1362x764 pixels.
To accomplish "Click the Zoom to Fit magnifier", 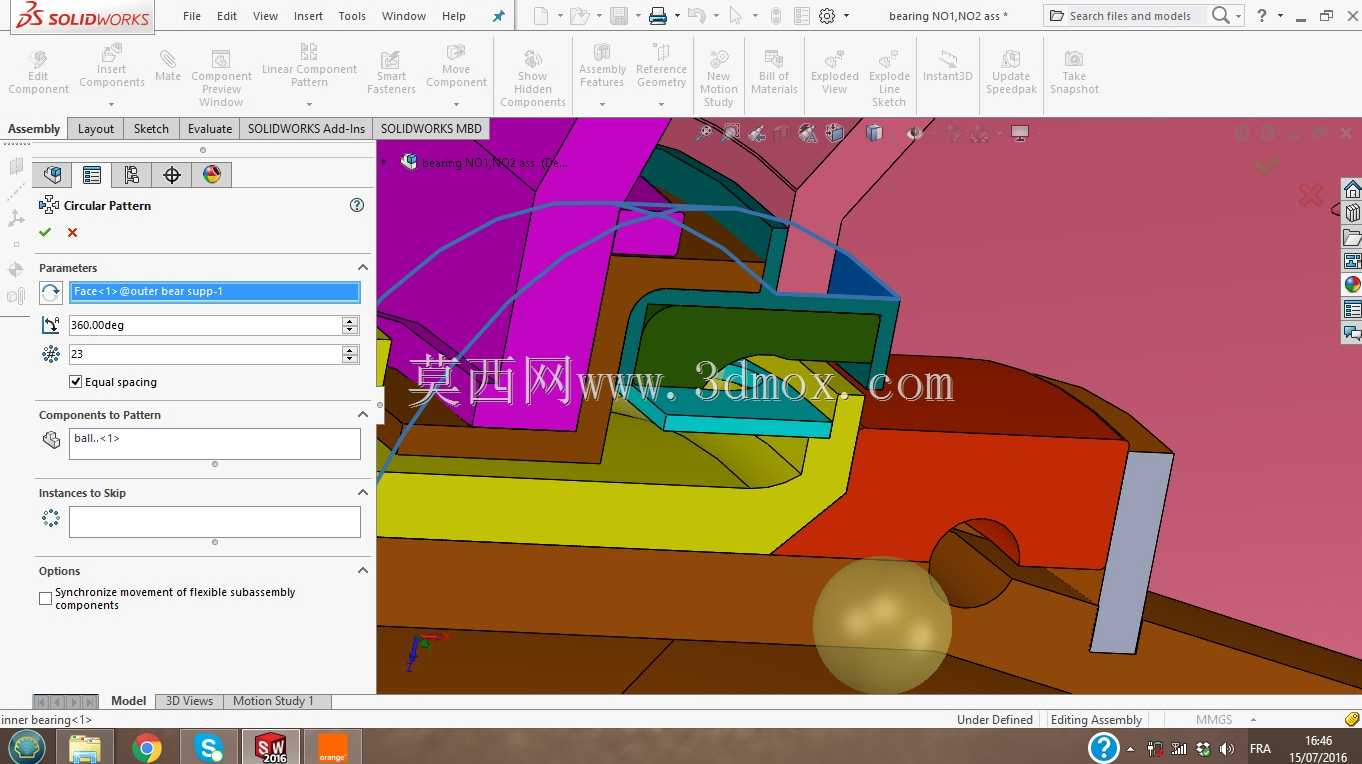I will (706, 133).
